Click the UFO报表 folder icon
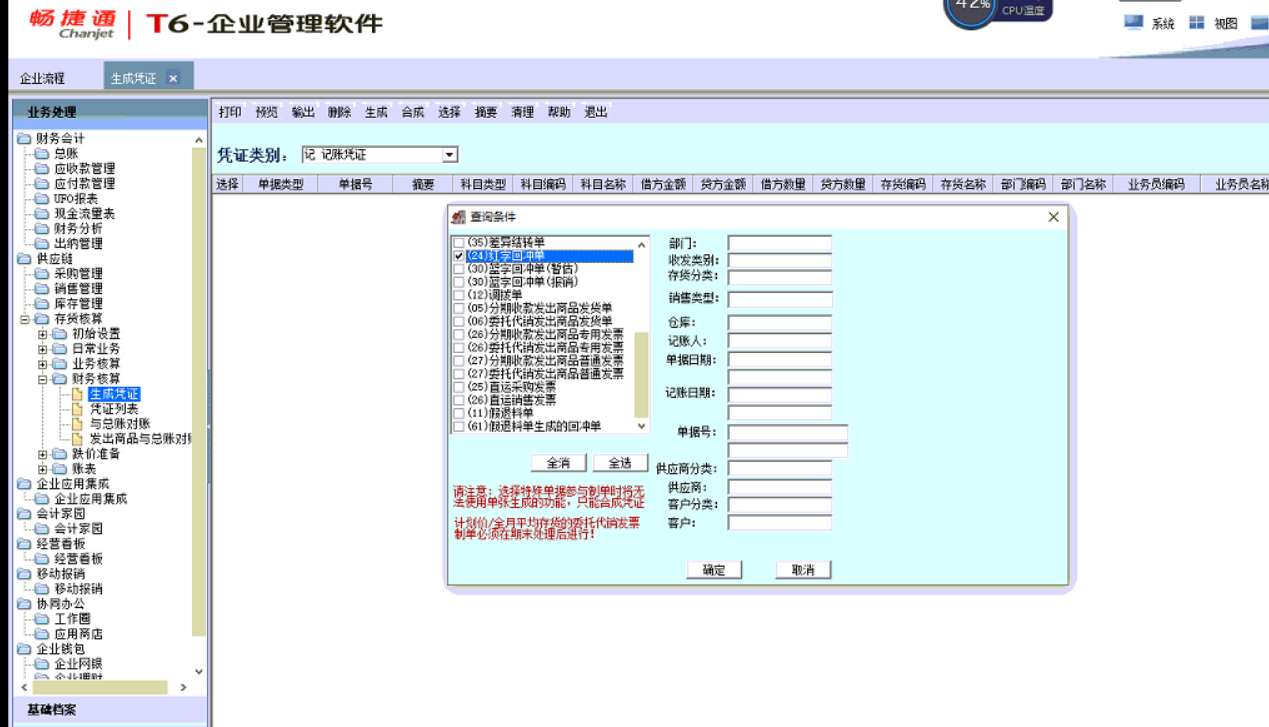This screenshot has width=1269, height=727. click(42, 199)
